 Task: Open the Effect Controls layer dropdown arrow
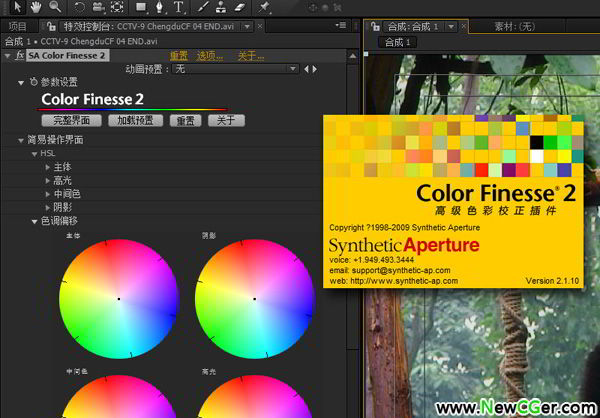point(247,26)
